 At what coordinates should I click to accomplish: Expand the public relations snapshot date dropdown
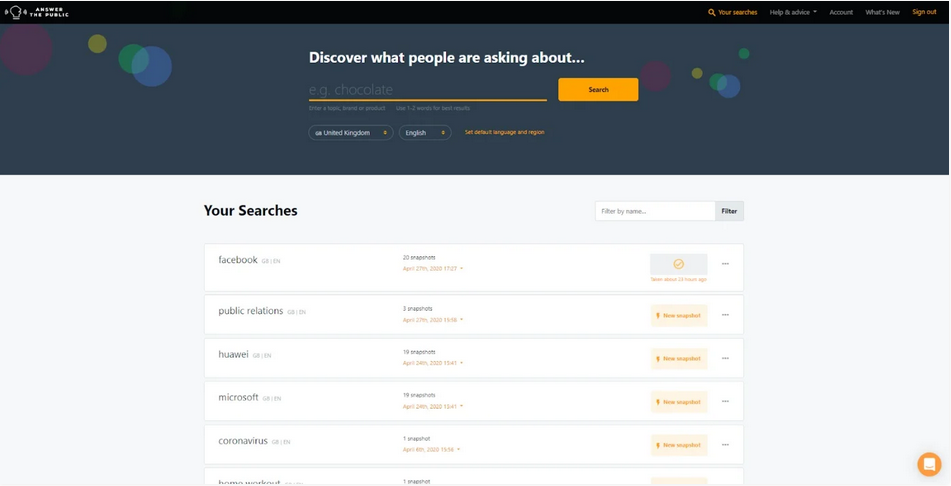[432, 320]
